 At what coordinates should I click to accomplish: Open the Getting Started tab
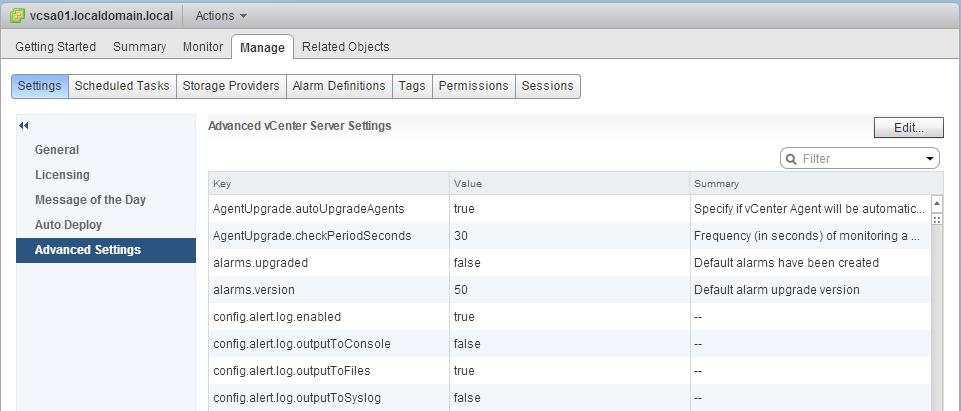[56, 47]
